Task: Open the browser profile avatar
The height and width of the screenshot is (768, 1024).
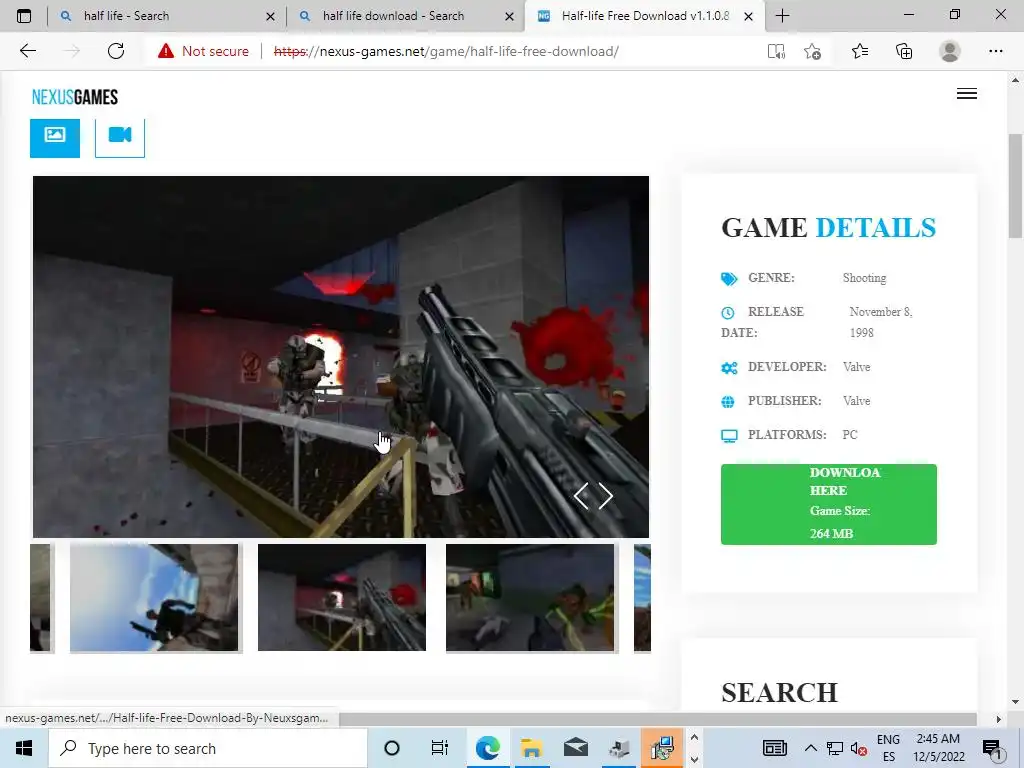Action: point(950,51)
